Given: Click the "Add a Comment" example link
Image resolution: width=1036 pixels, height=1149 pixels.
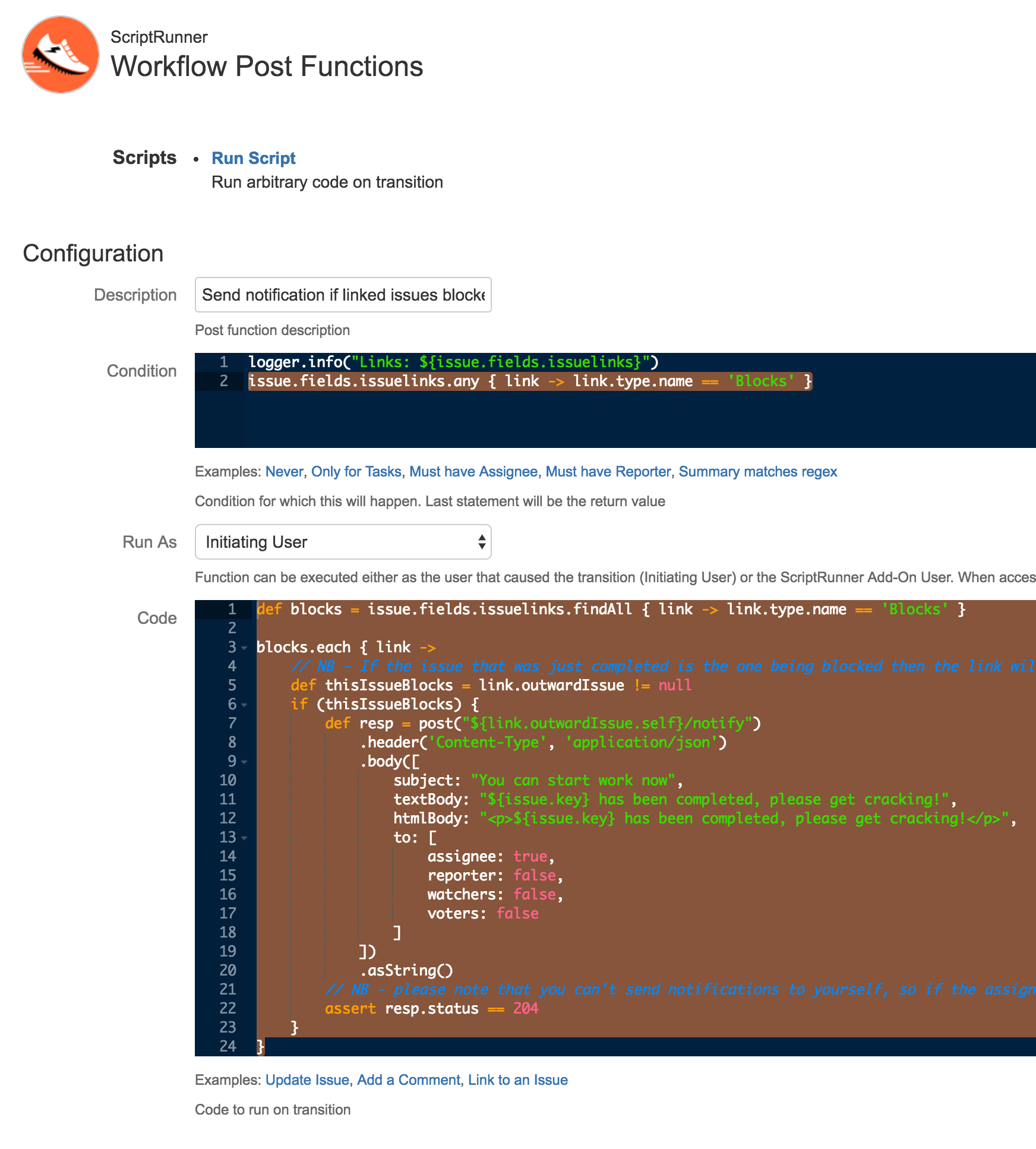Looking at the screenshot, I should pyautogui.click(x=409, y=1079).
